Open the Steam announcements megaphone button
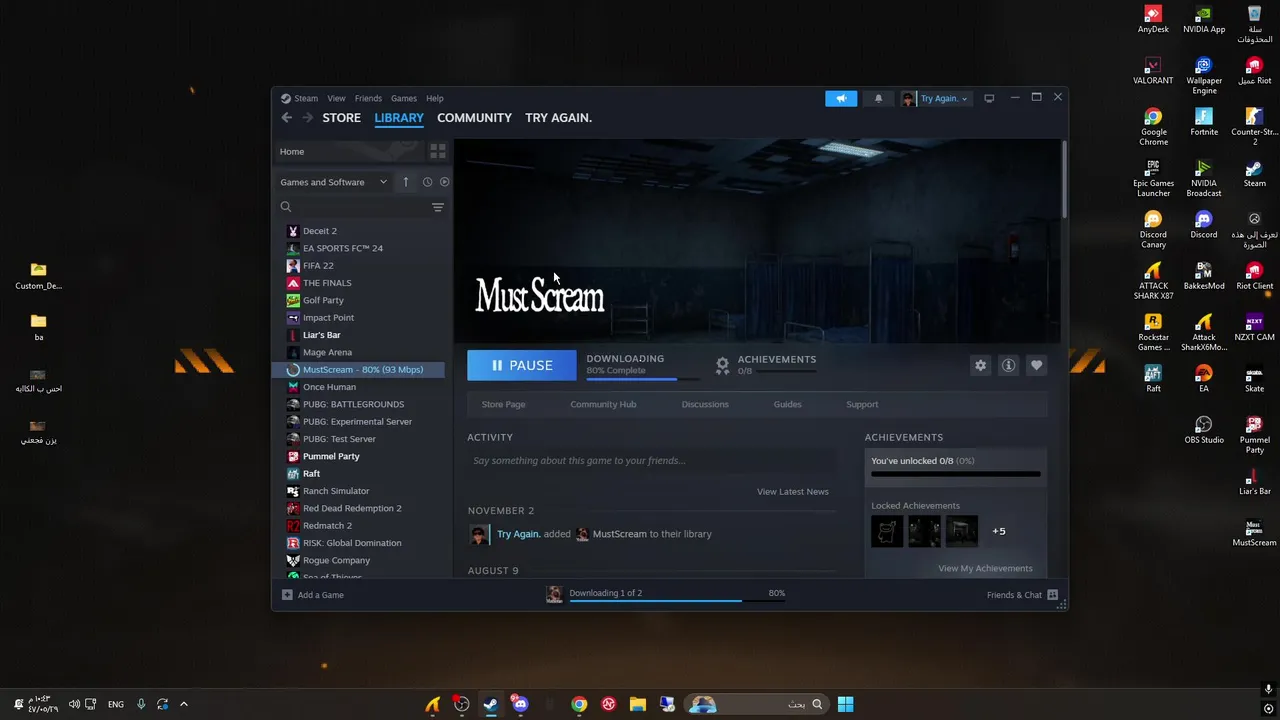 coord(841,98)
